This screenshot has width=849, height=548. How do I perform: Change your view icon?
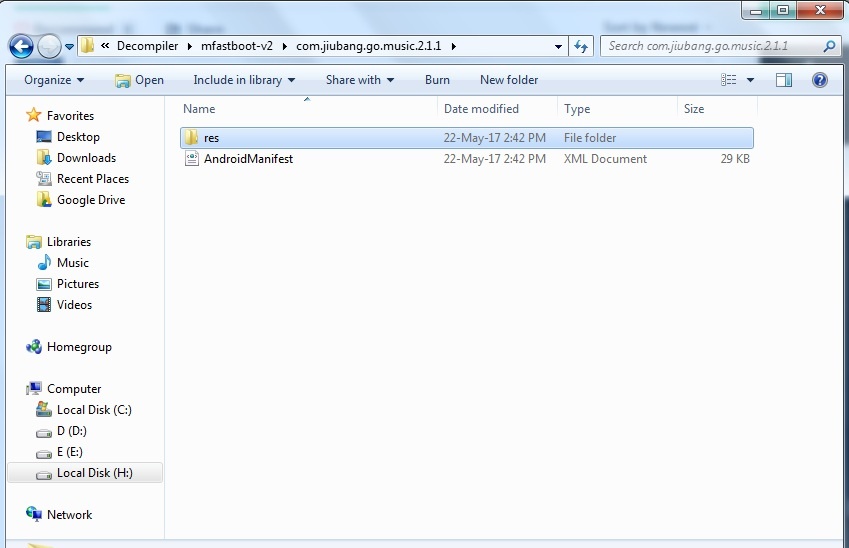click(x=728, y=80)
